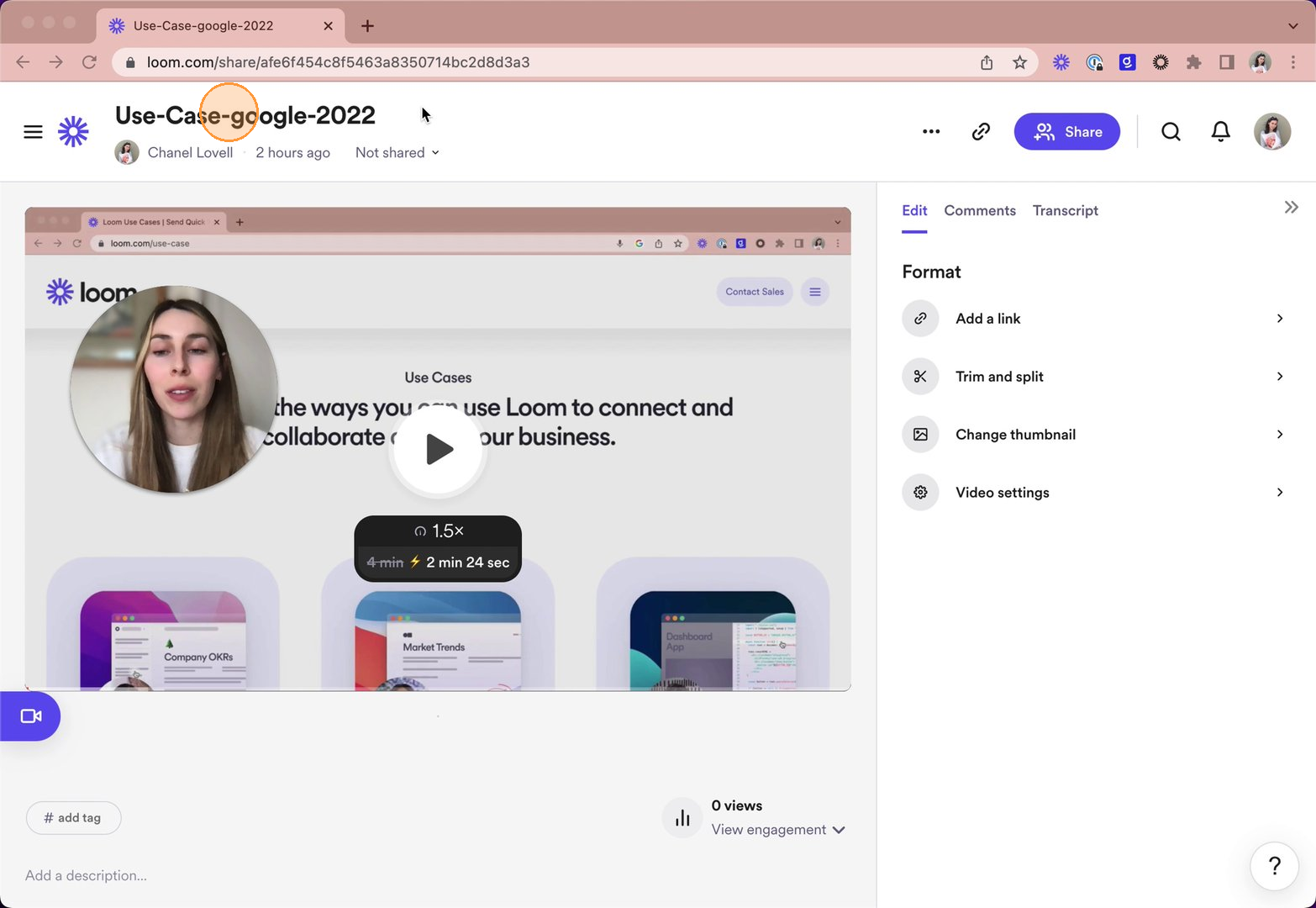The height and width of the screenshot is (908, 1316).
Task: Toggle the Chrome side panel icon
Action: pyautogui.click(x=1227, y=62)
